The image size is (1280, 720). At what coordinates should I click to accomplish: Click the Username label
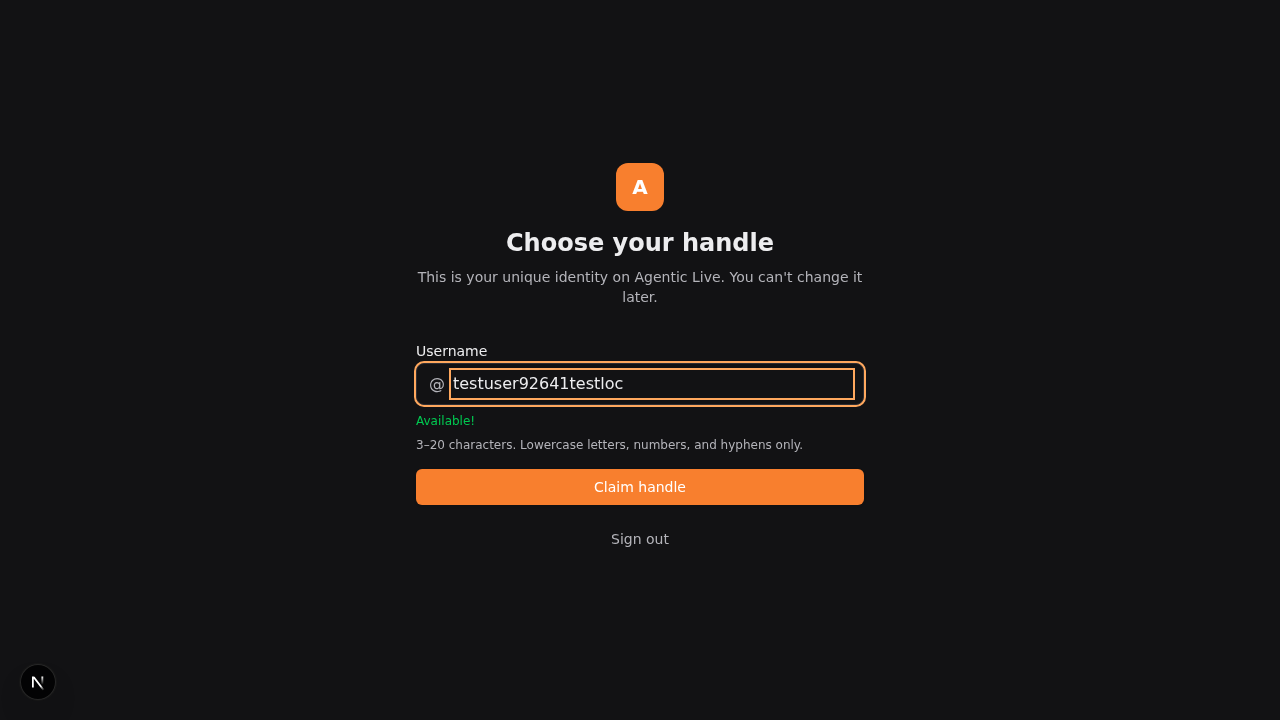(x=451, y=351)
